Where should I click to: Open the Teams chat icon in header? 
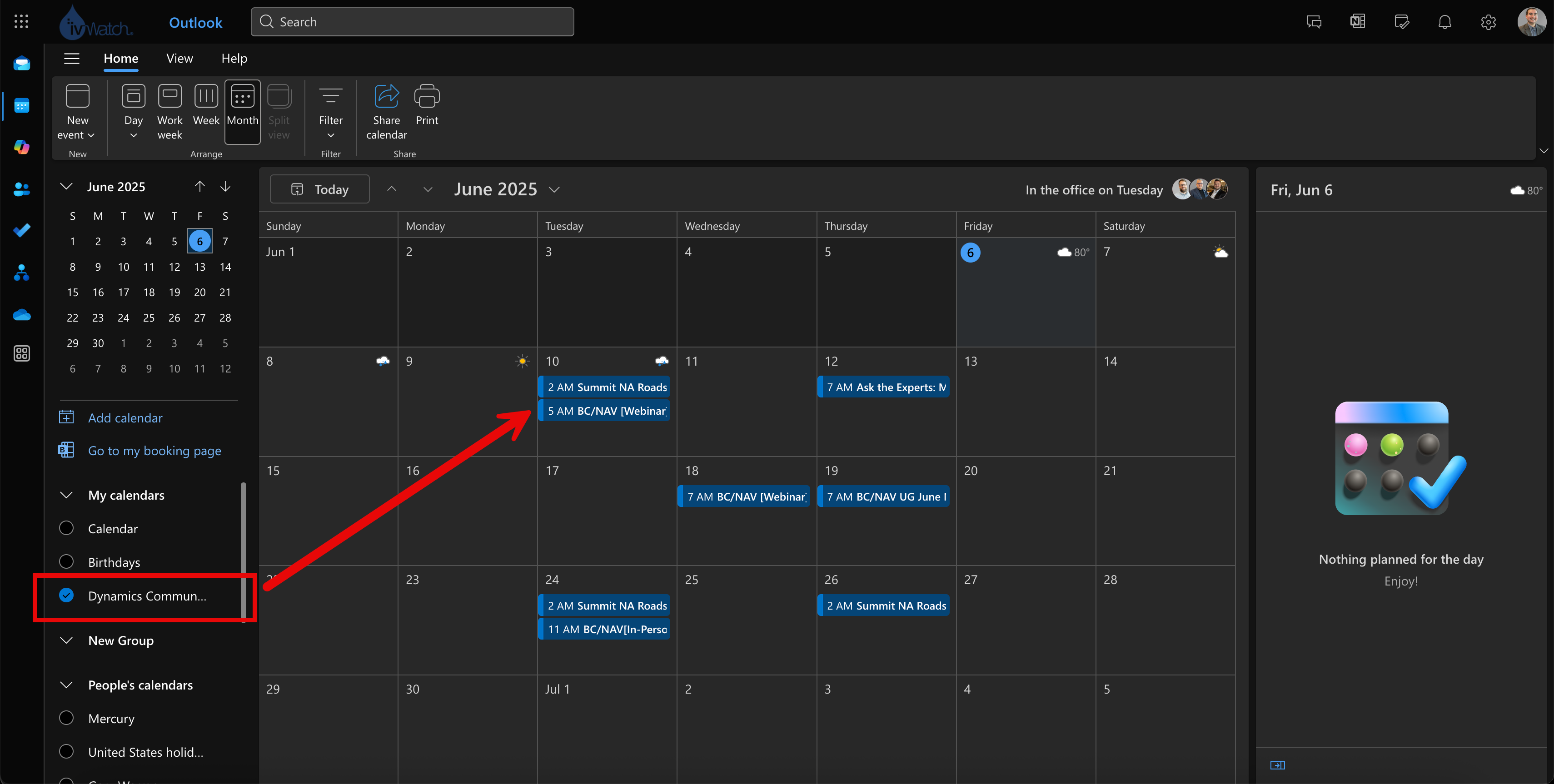pyautogui.click(x=1313, y=22)
